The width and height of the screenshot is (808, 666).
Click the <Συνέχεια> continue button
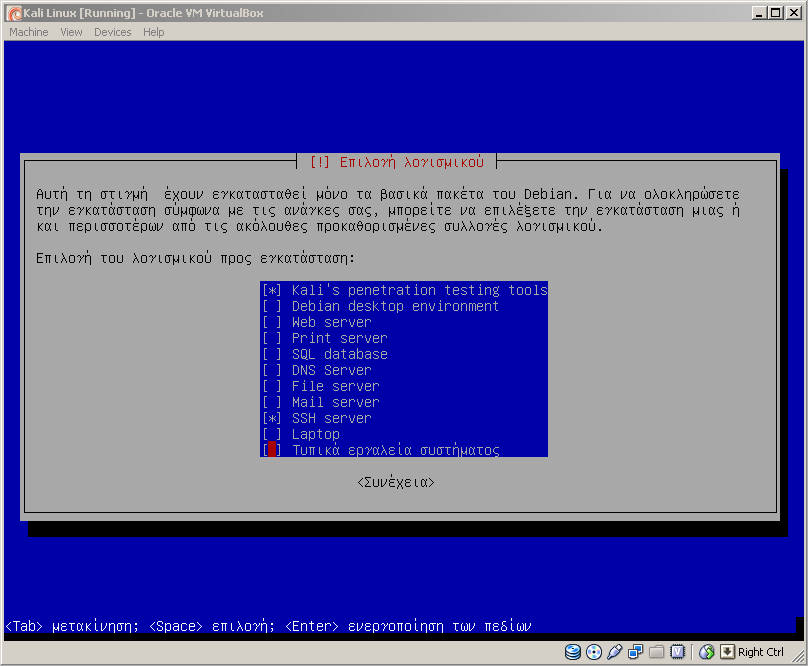click(396, 482)
